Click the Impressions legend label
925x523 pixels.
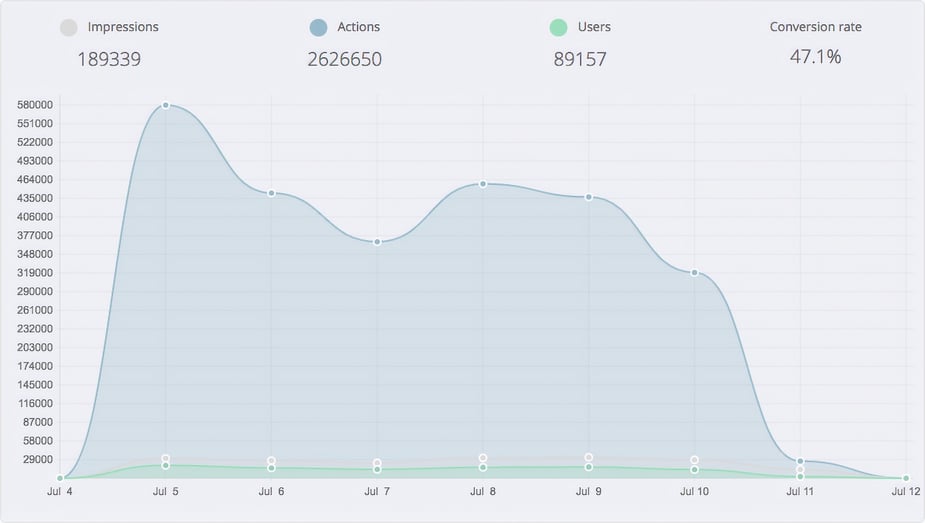point(123,27)
